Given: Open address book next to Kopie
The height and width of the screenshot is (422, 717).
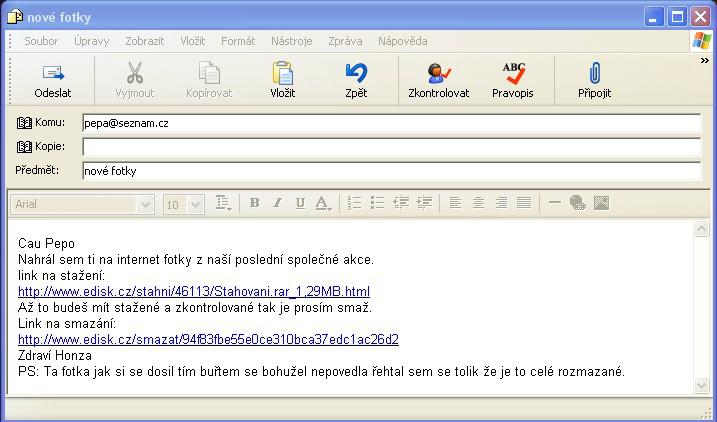Looking at the screenshot, I should pyautogui.click(x=25, y=147).
